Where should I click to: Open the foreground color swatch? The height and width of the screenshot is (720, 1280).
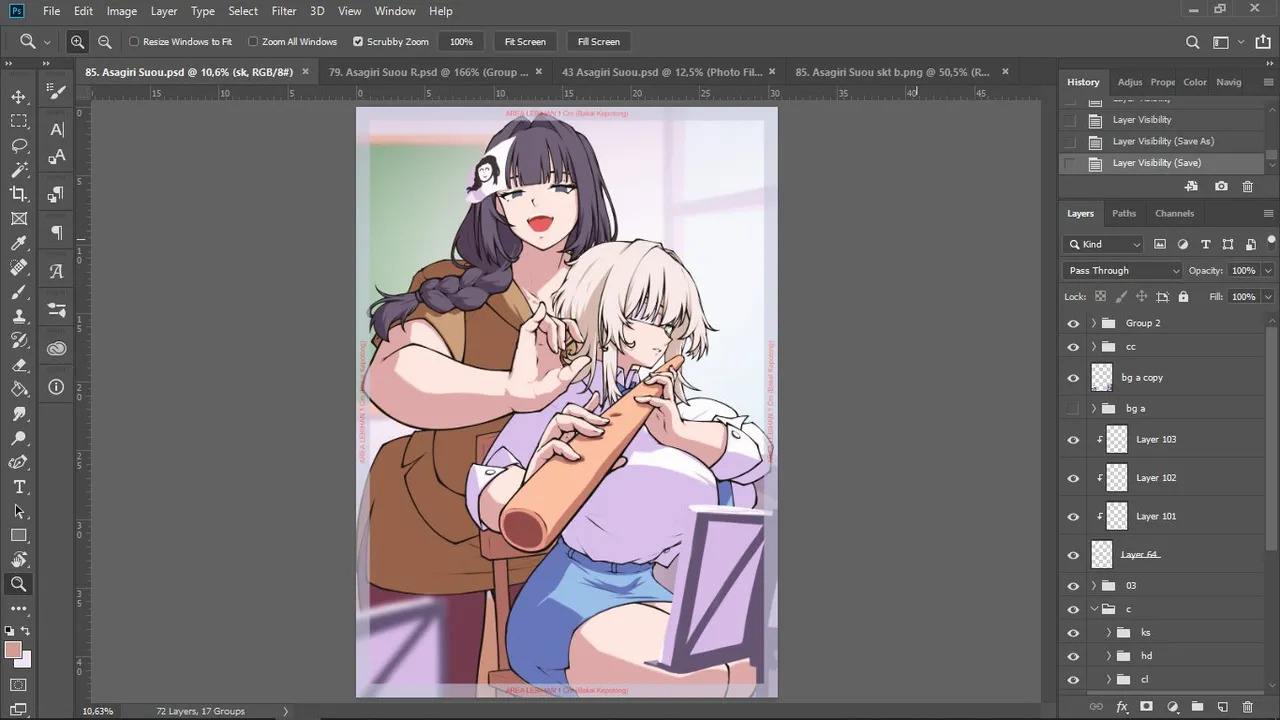[13, 651]
